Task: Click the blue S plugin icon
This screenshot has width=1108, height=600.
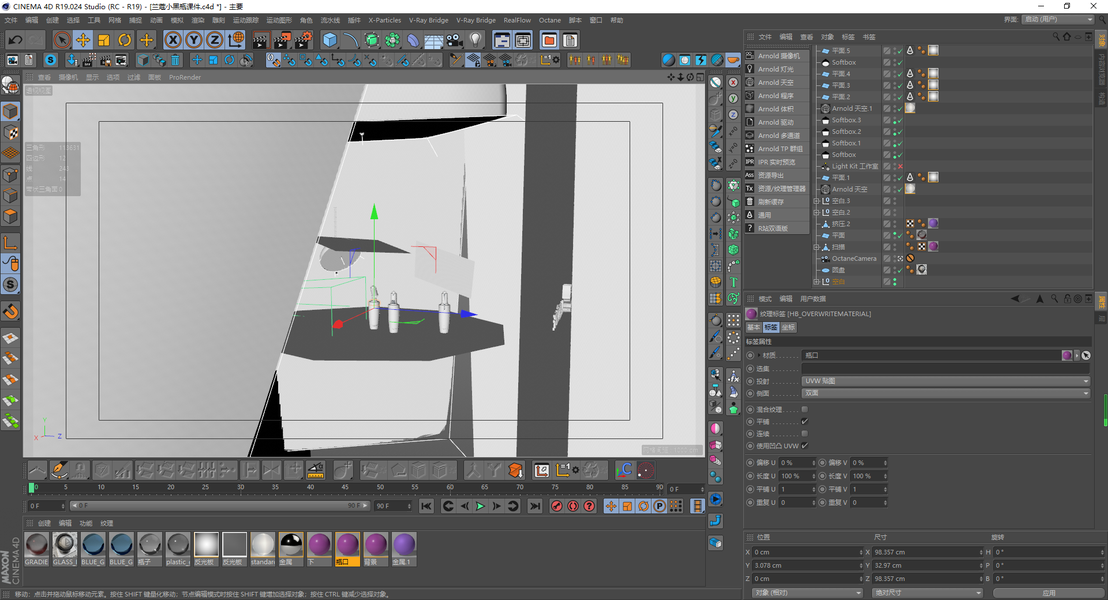Action: [x=50, y=60]
